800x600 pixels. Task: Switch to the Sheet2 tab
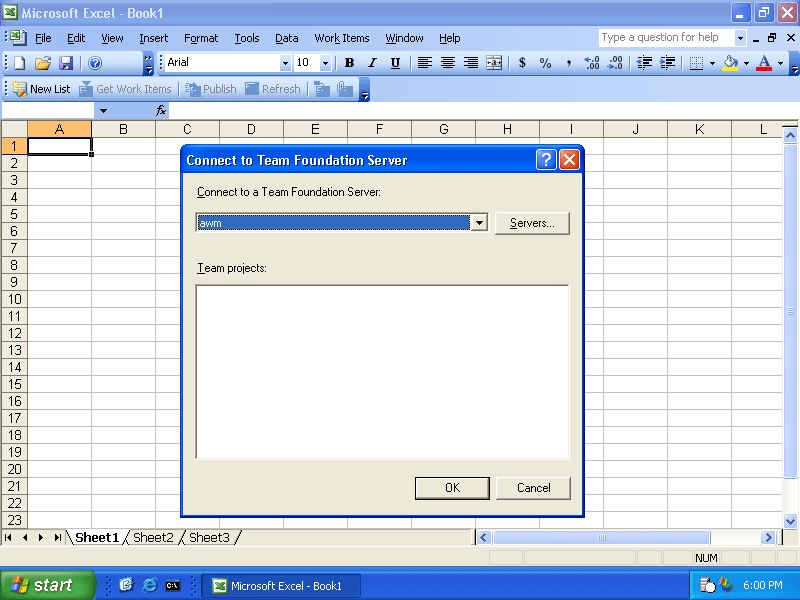[153, 538]
